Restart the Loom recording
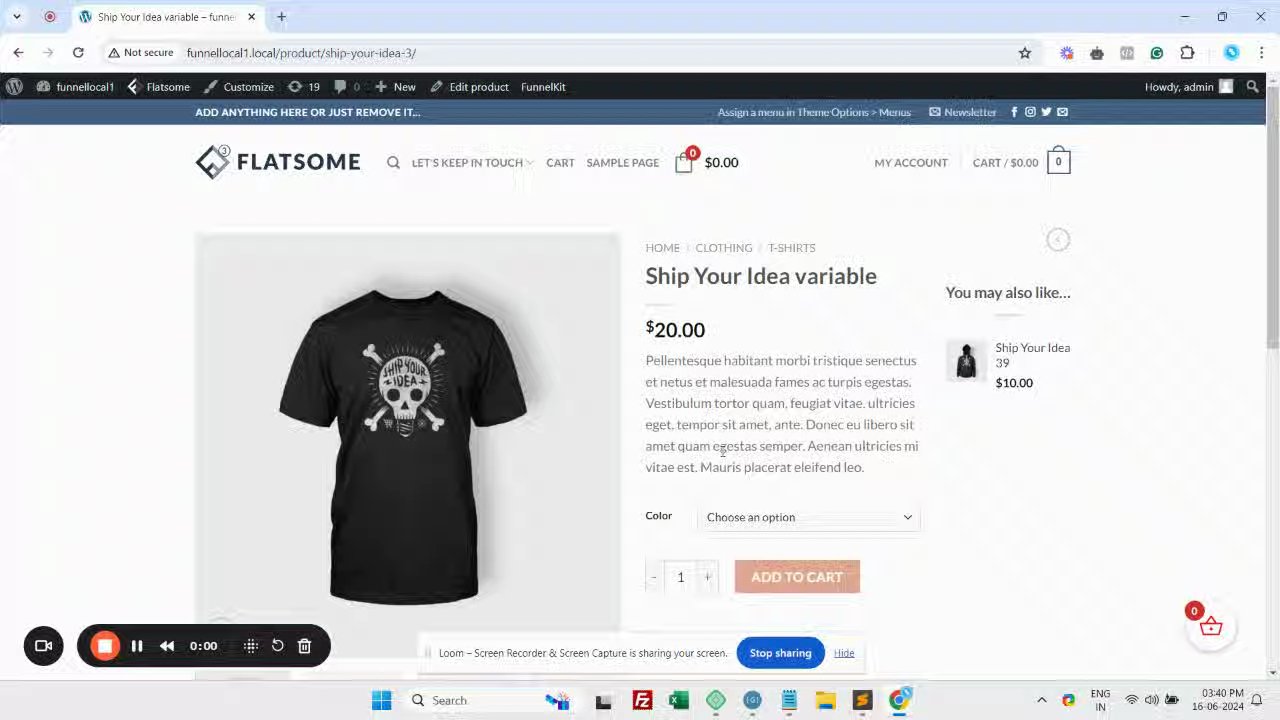The height and width of the screenshot is (720, 1280). point(278,646)
